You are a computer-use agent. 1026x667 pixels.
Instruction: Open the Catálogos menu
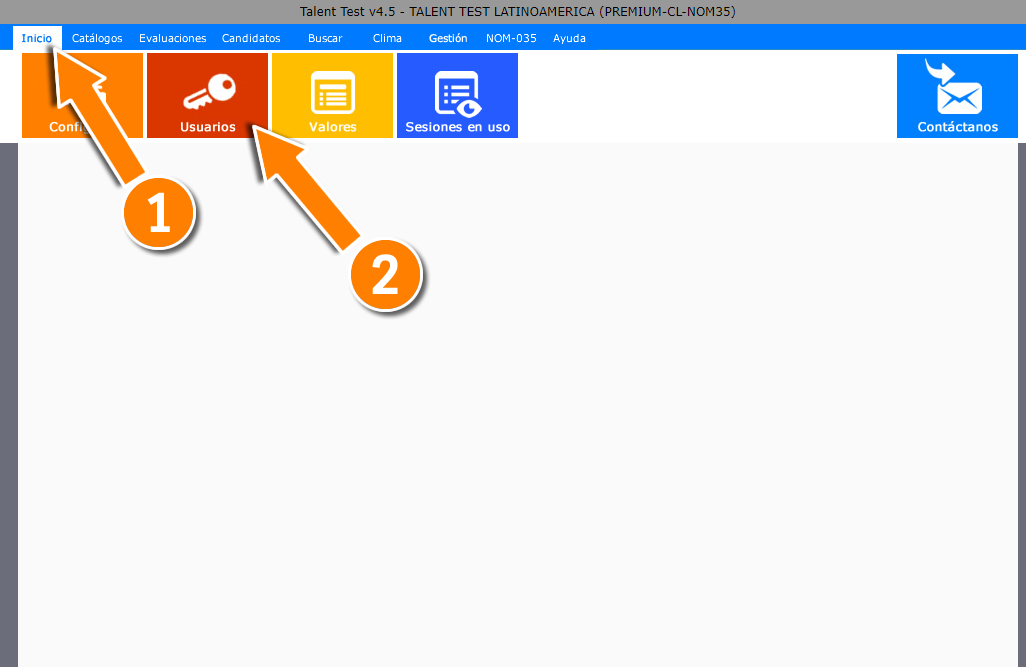pos(97,38)
